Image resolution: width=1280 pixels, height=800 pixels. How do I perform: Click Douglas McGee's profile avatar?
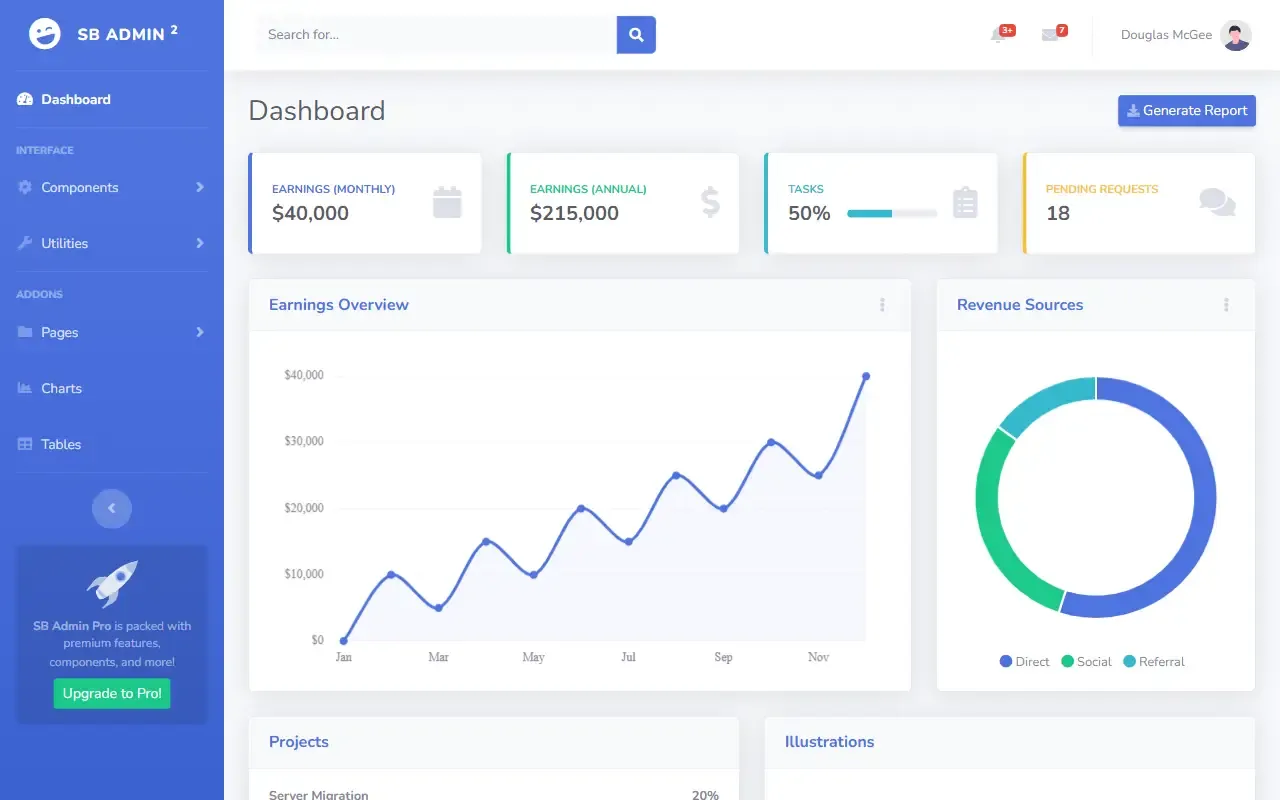(x=1236, y=35)
